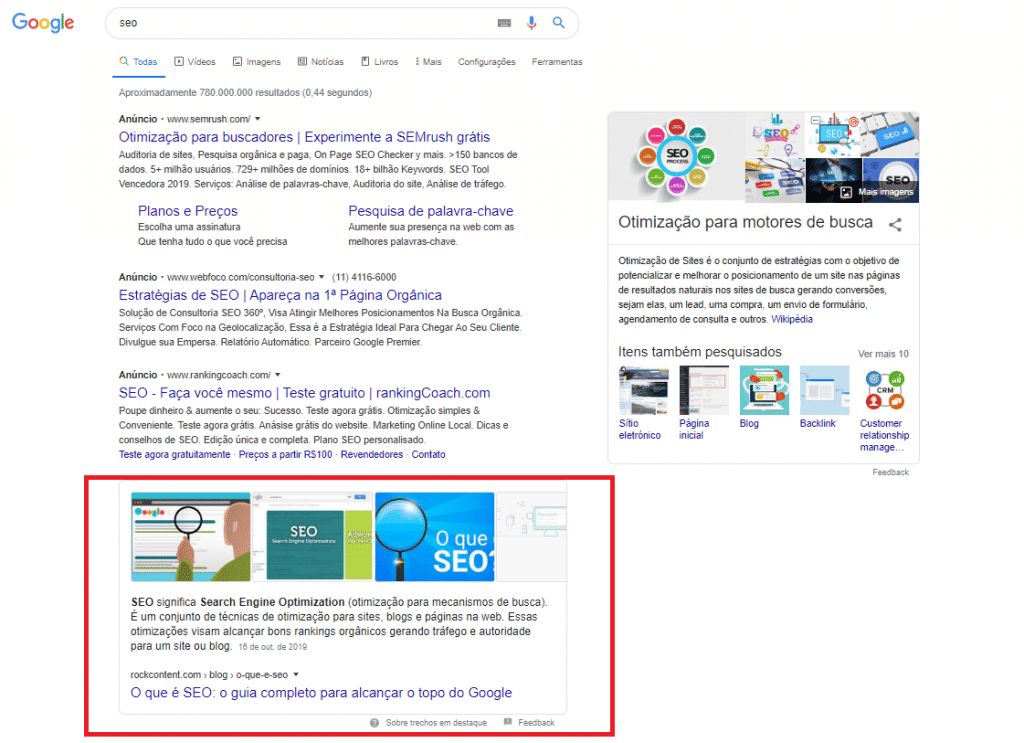
Task: Open the on-screen keyboard icon
Action: [504, 23]
